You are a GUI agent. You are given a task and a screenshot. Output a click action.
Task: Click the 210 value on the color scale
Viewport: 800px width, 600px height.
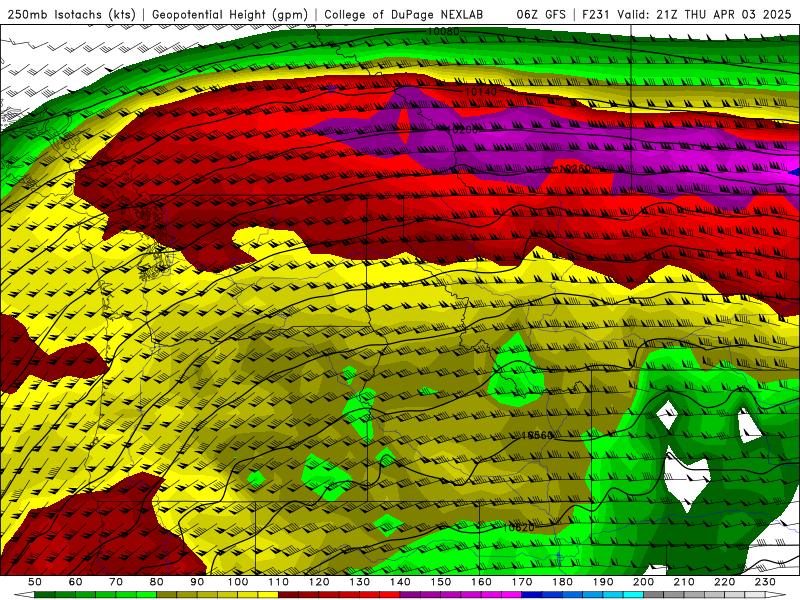point(684,582)
